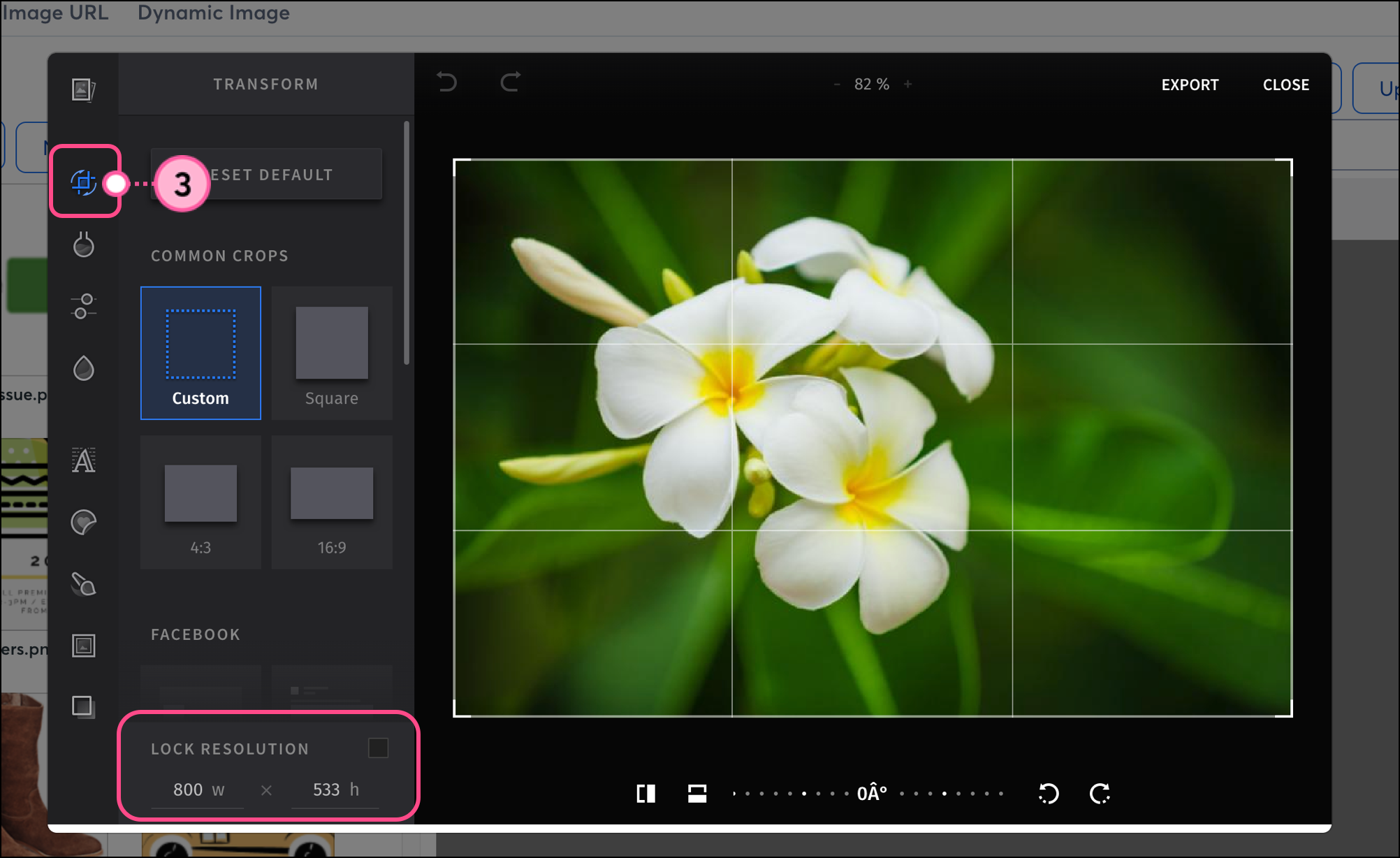Switch to the Dynamic Image tab
This screenshot has height=858, width=1400.
(x=213, y=13)
